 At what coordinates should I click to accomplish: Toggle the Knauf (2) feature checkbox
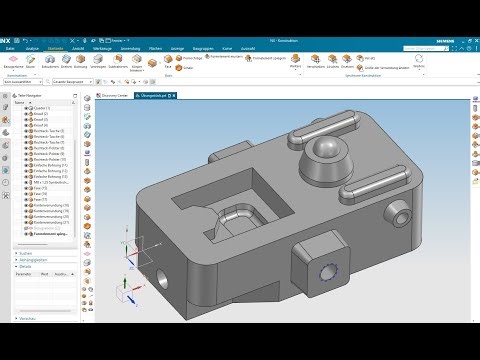coord(26,114)
